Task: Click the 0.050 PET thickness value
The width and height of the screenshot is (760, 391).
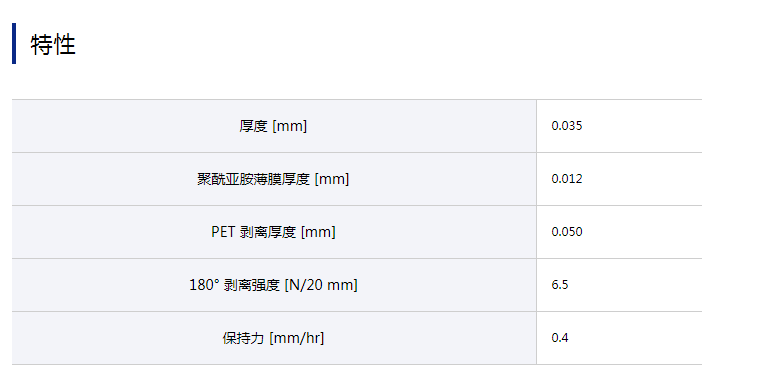Action: click(x=567, y=232)
